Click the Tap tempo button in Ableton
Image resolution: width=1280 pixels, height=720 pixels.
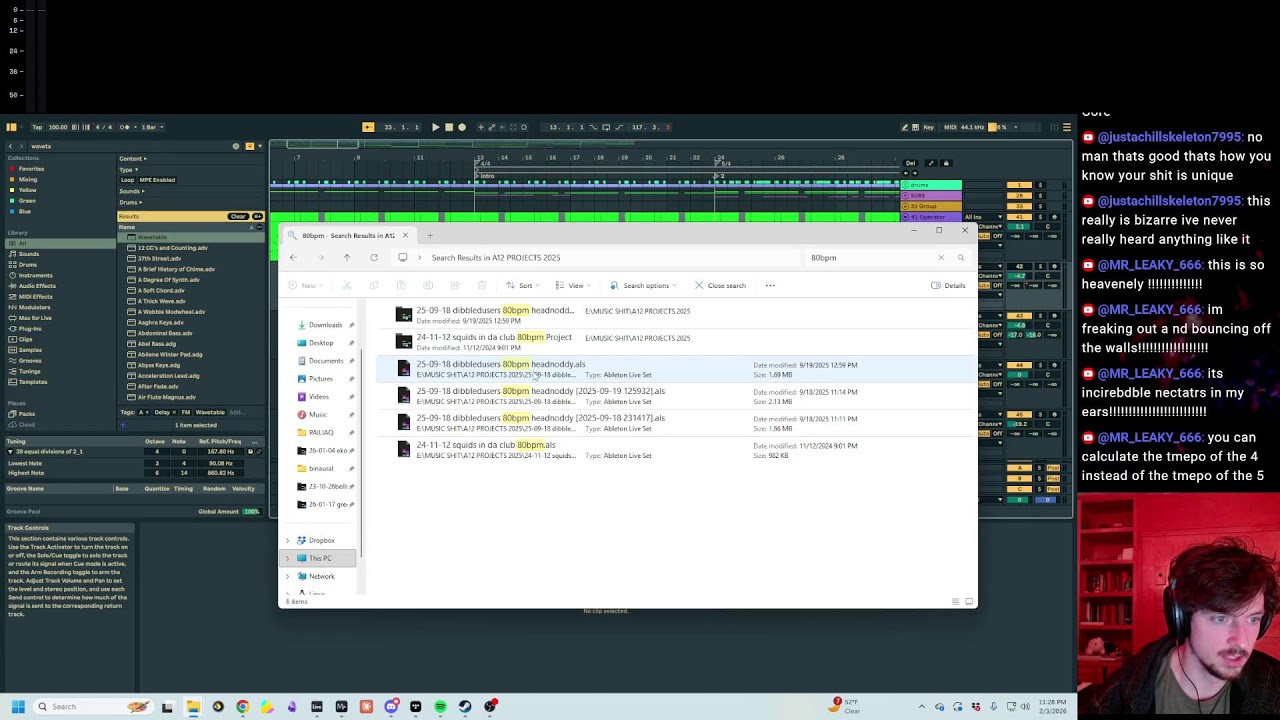click(37, 127)
